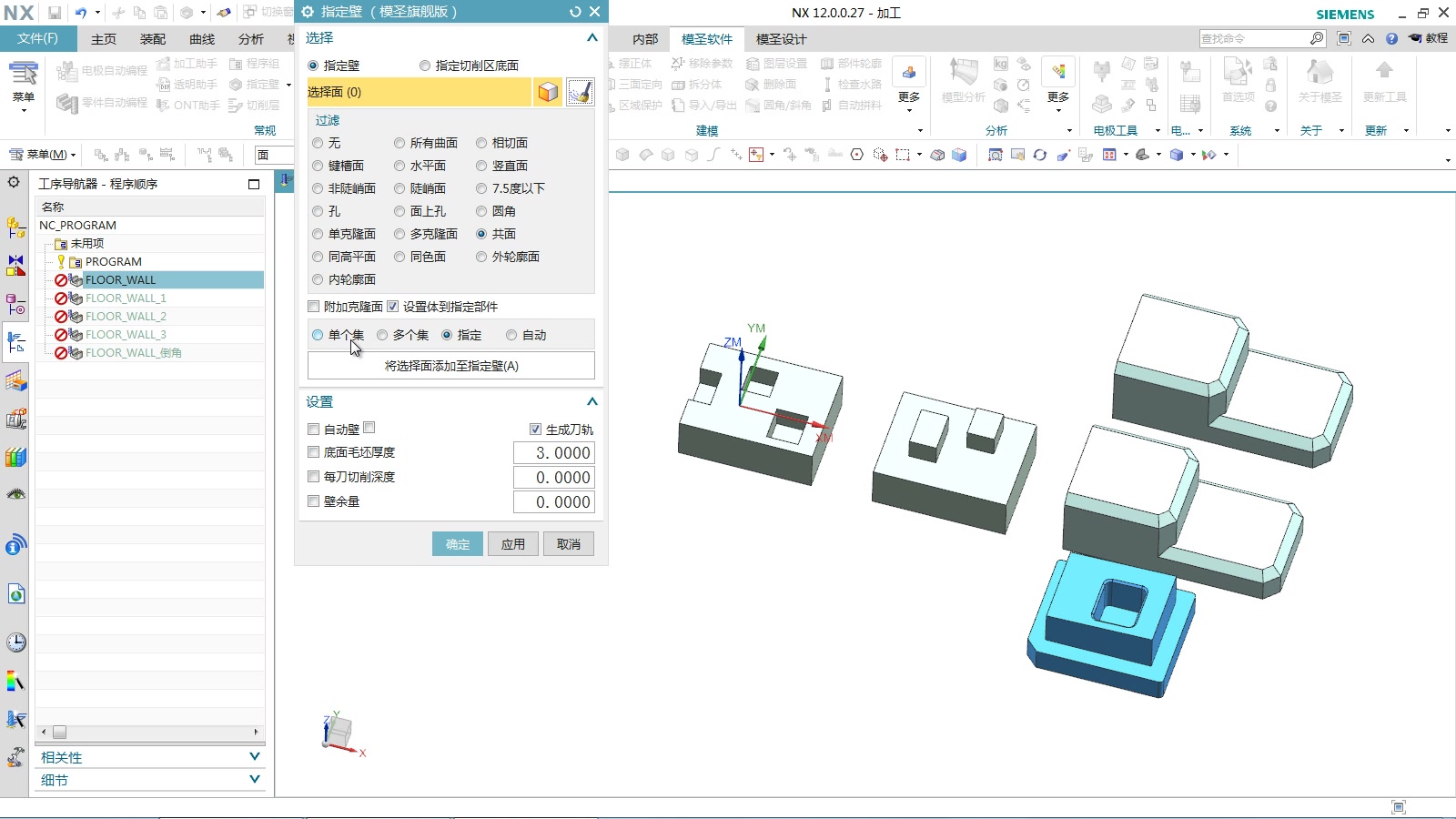The image size is (1456, 819).
Task: Select the FLOOR_WALL_2 operation
Action: coord(126,316)
